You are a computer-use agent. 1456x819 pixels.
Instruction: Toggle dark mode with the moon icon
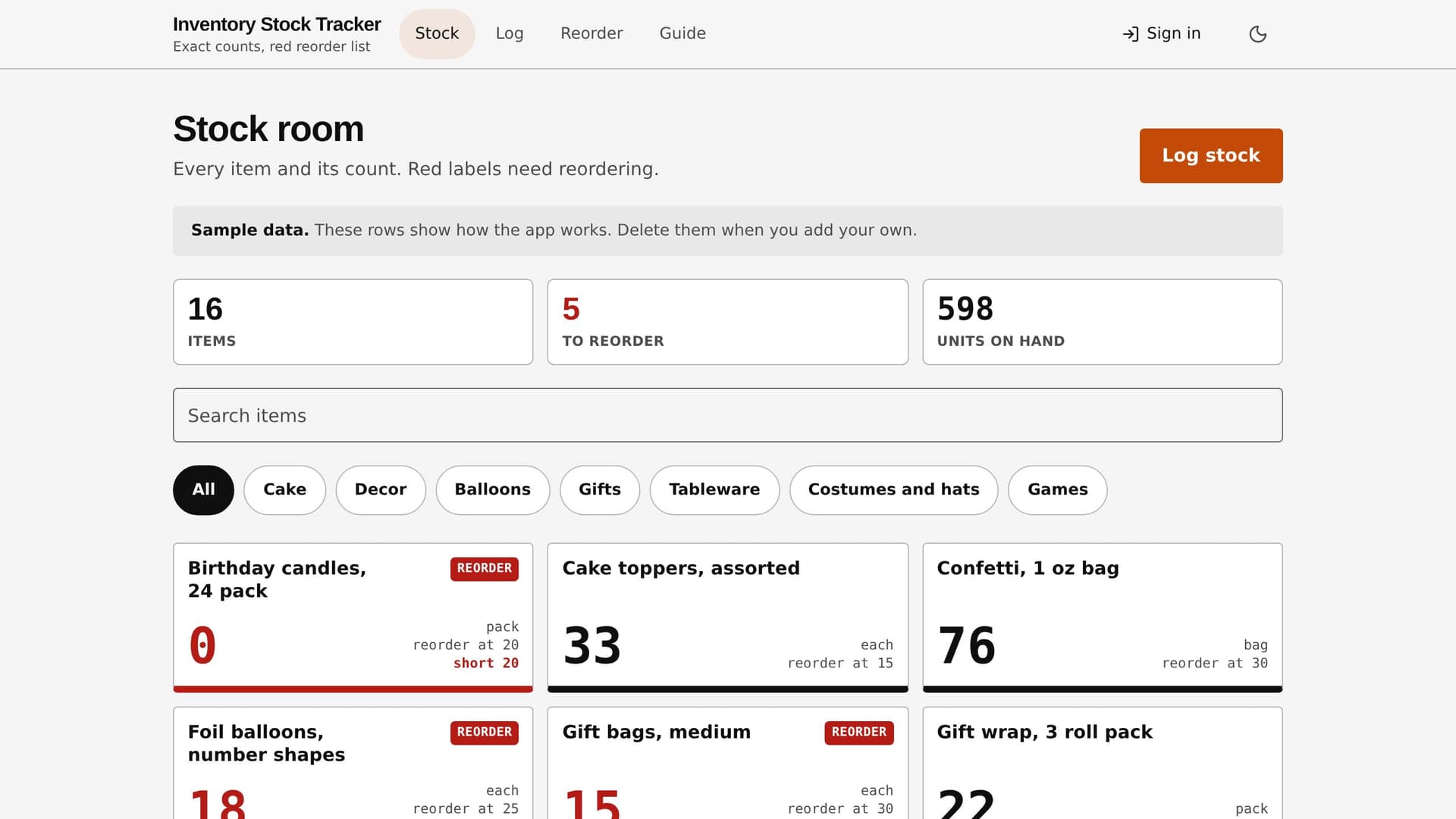[x=1257, y=34]
